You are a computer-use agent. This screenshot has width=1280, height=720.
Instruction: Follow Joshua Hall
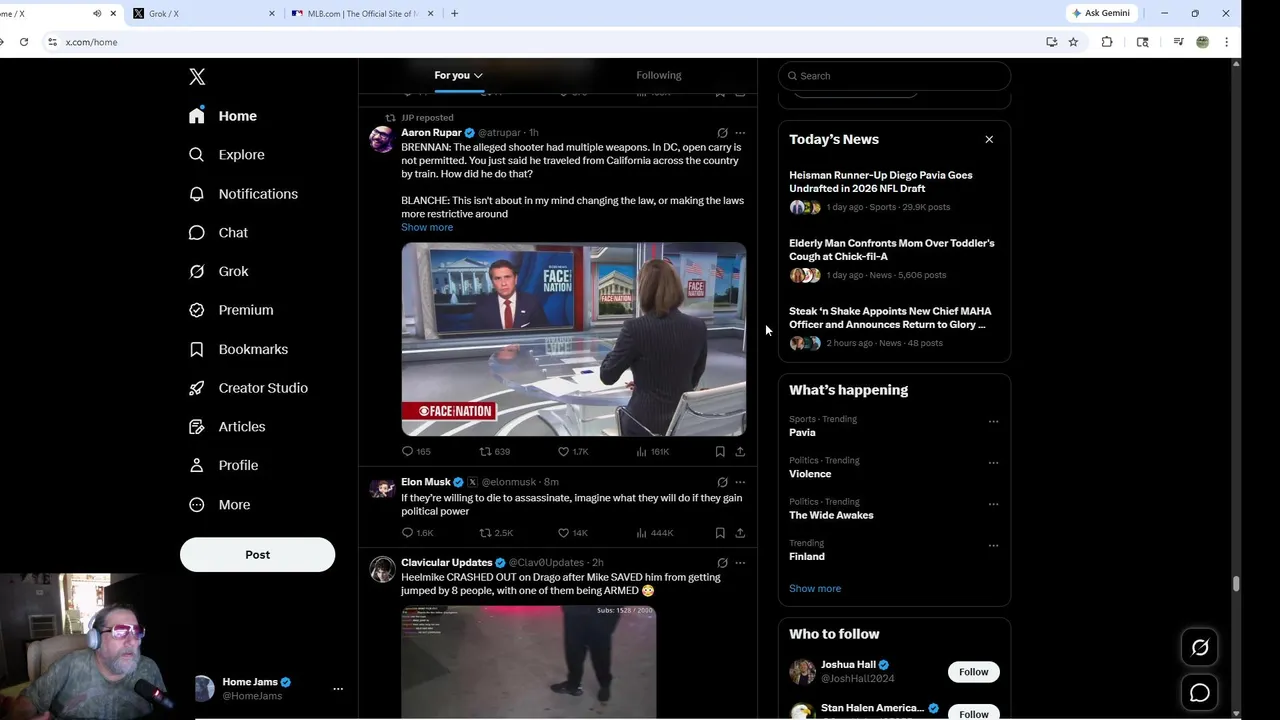973,672
